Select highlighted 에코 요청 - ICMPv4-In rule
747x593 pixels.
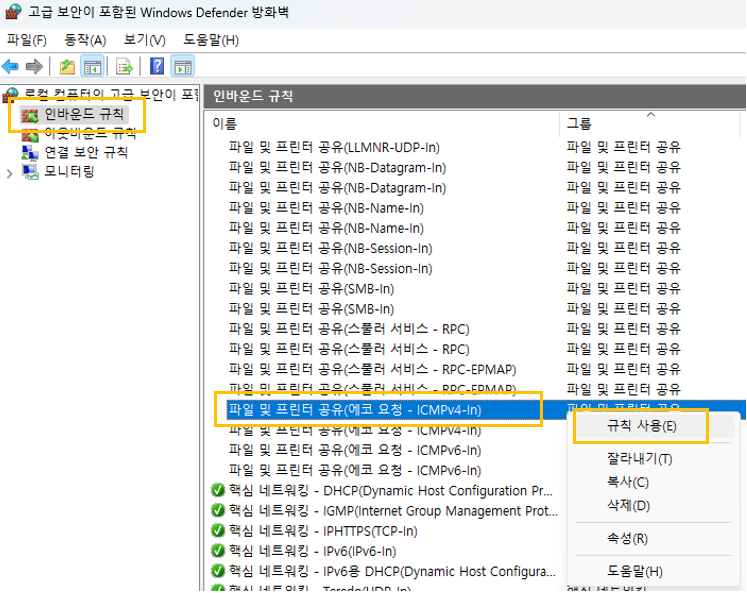354,410
